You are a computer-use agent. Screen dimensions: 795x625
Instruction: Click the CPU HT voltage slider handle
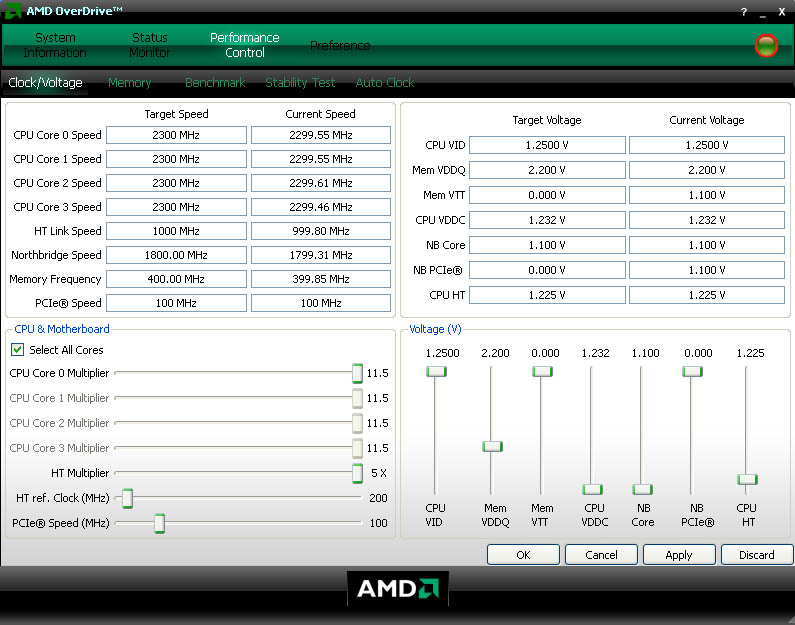(x=747, y=480)
